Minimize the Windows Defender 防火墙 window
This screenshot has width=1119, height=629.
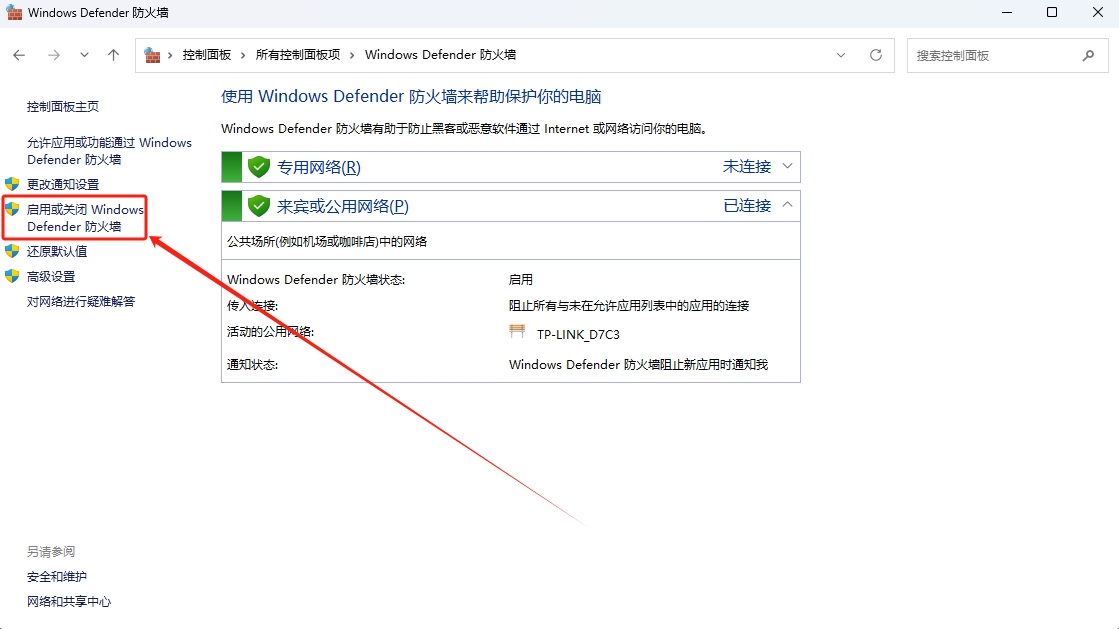(x=1007, y=12)
